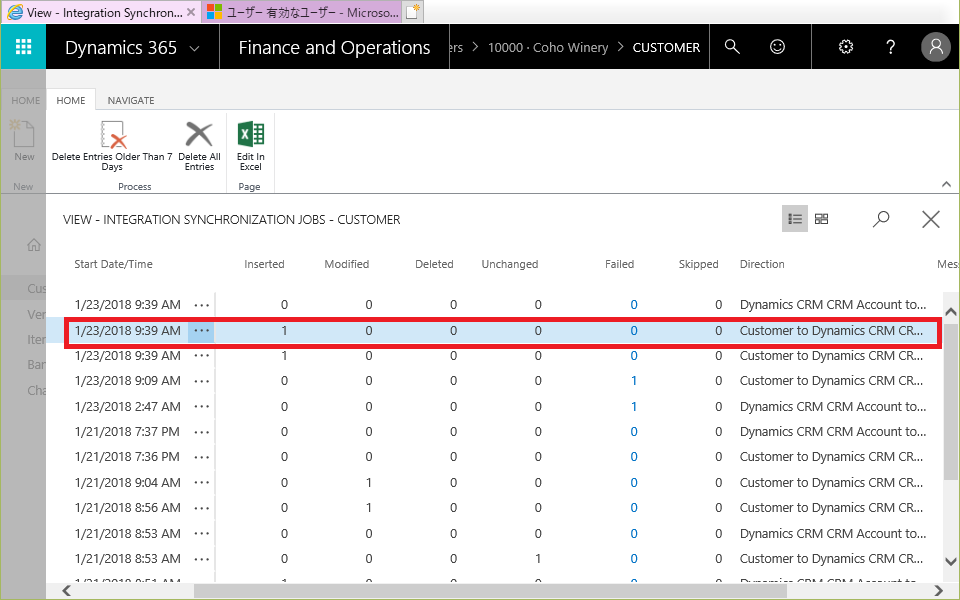Open Failed count link for 1/21/2018 9:04 AM

634,482
